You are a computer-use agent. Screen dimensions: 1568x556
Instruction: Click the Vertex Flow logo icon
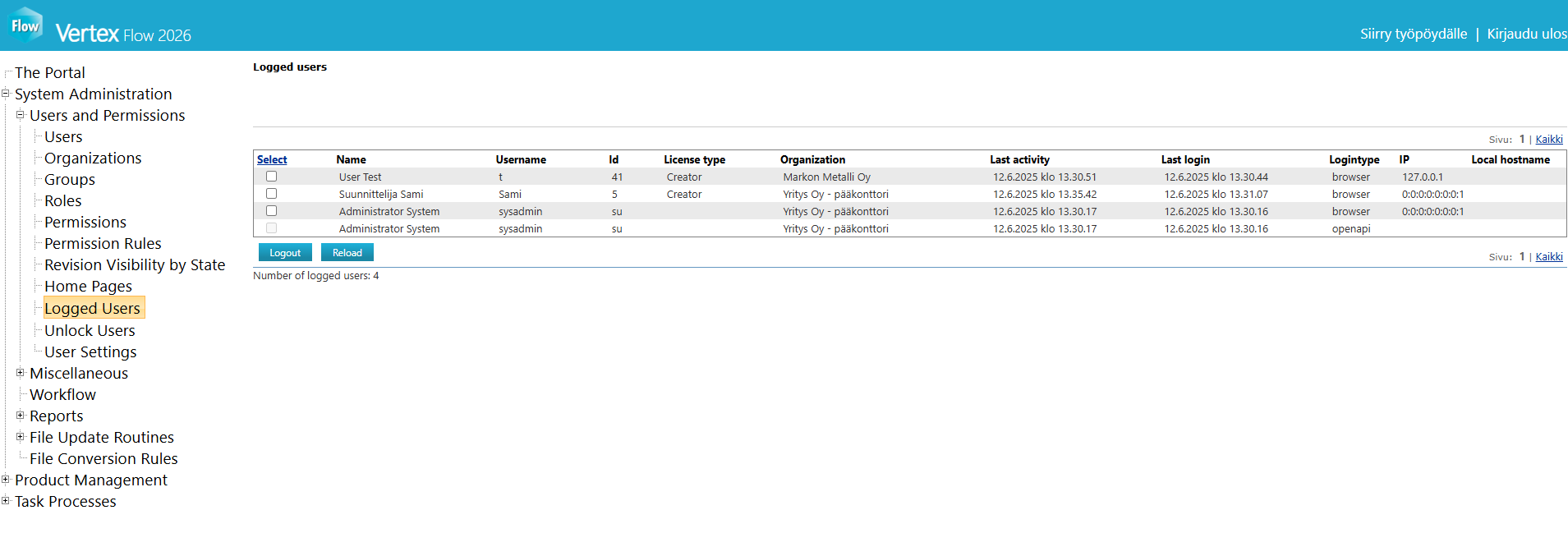click(x=25, y=25)
